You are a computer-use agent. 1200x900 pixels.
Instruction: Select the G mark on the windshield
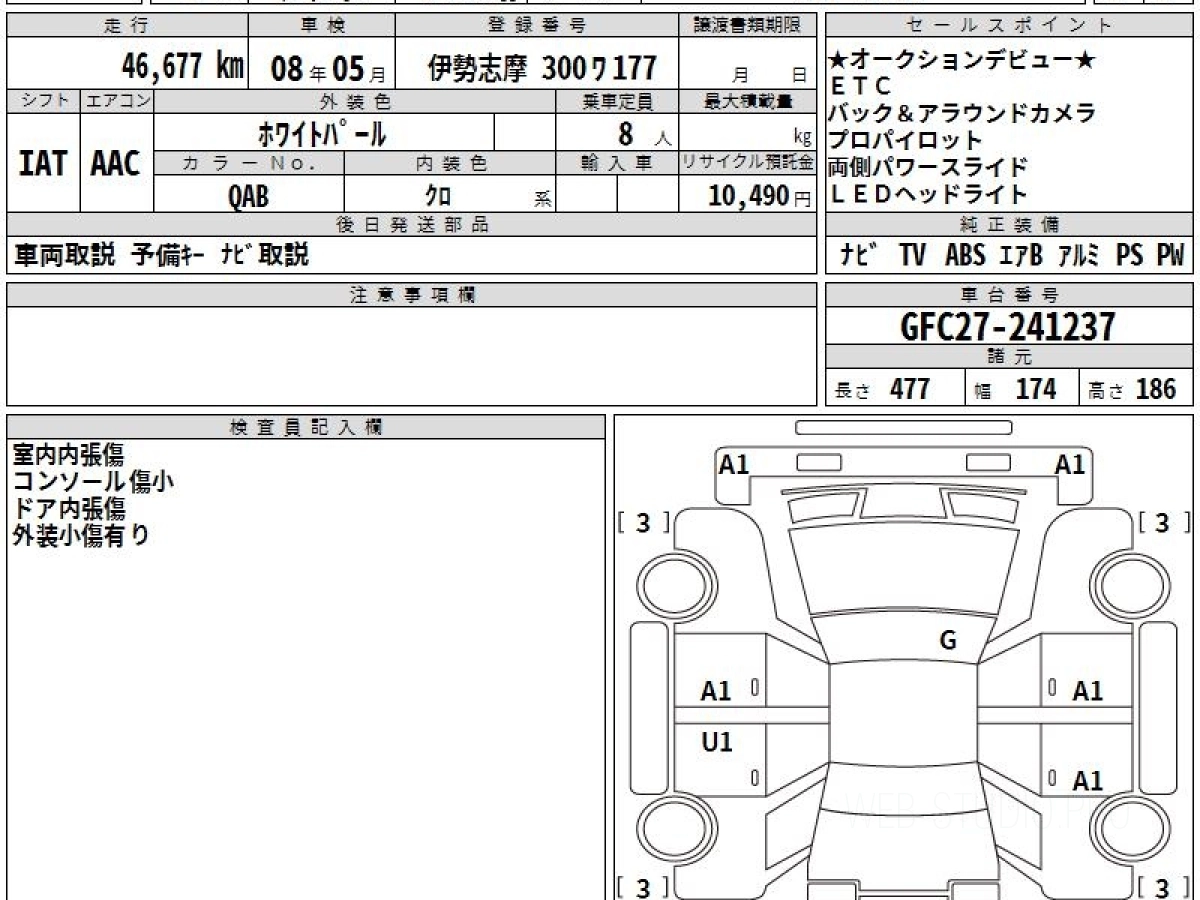947,641
